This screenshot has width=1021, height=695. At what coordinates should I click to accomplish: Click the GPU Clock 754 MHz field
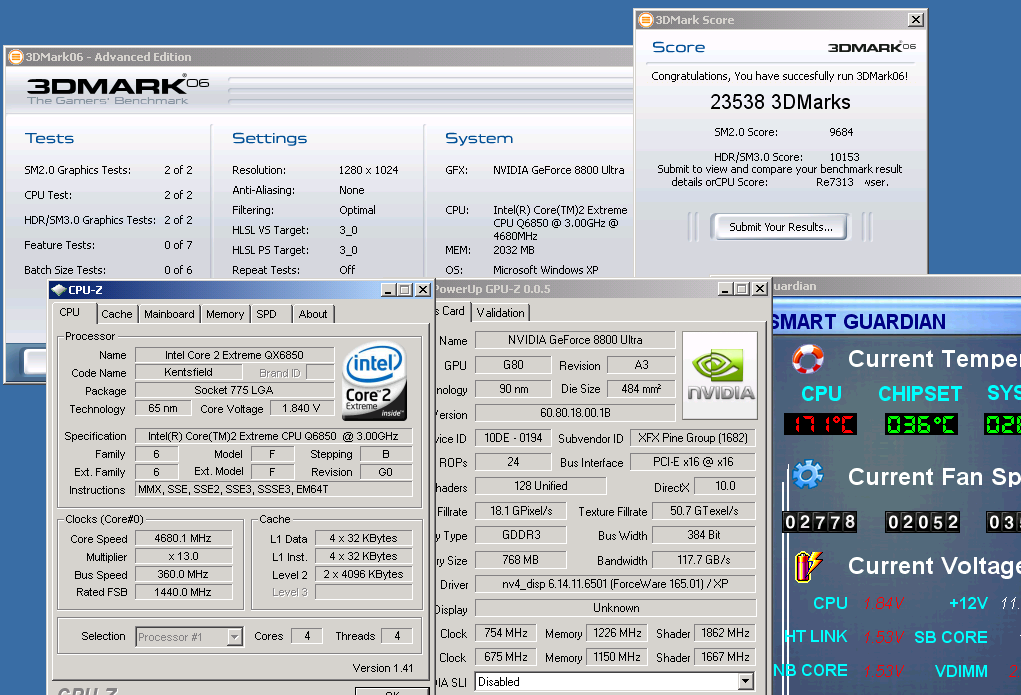click(x=506, y=633)
